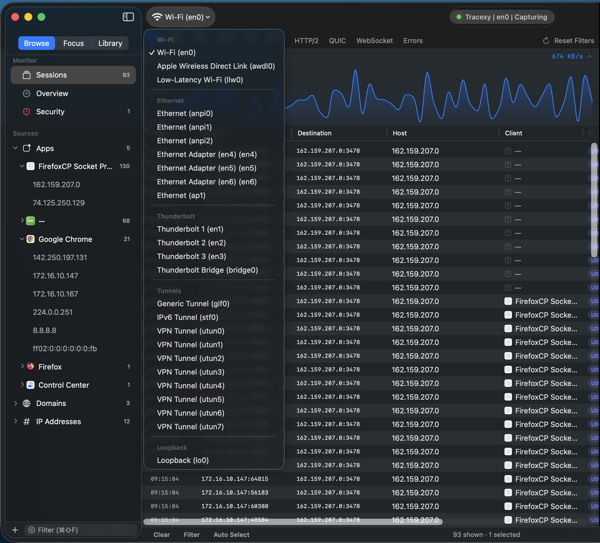
Task: Click the Reset Filters refresh icon
Action: [x=546, y=41]
